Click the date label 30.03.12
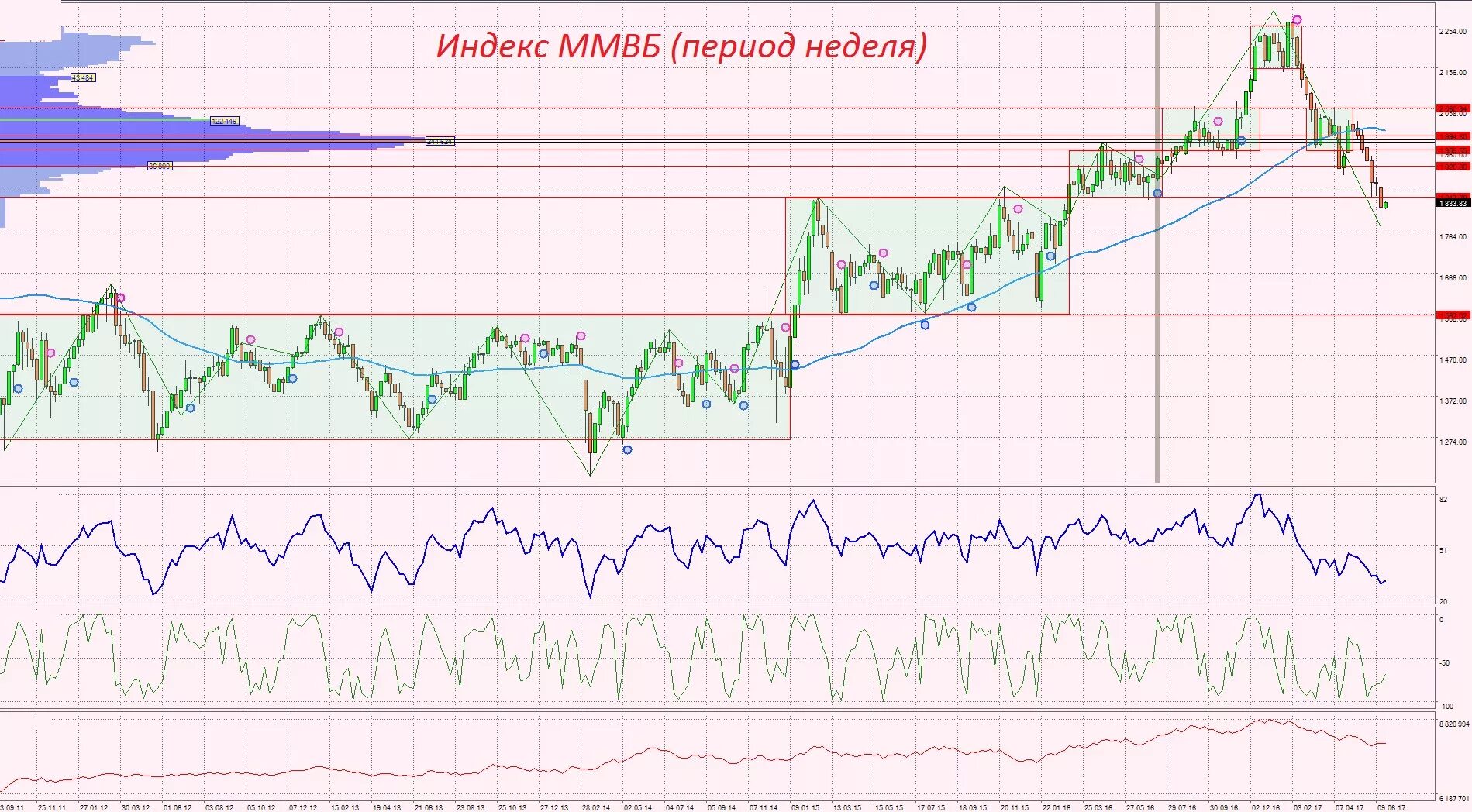Image resolution: width=1472 pixels, height=812 pixels. (136, 807)
